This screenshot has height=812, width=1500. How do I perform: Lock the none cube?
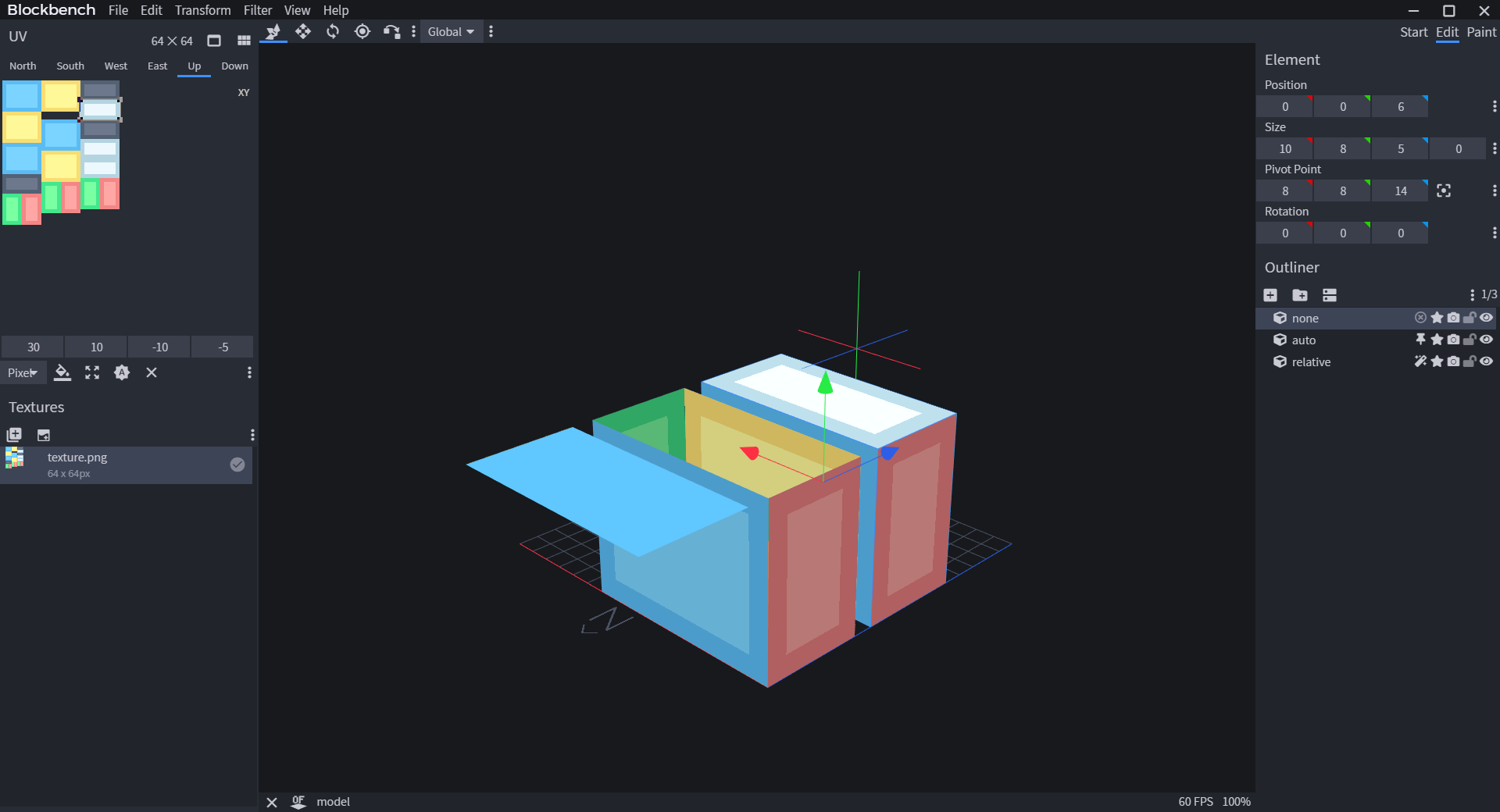pos(1470,318)
